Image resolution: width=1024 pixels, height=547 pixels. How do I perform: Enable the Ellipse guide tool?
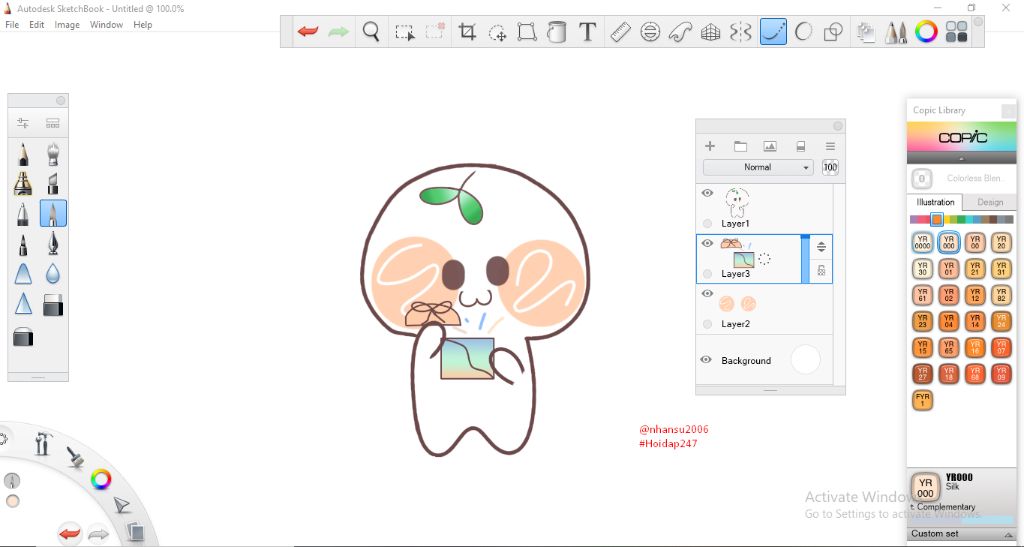[650, 31]
